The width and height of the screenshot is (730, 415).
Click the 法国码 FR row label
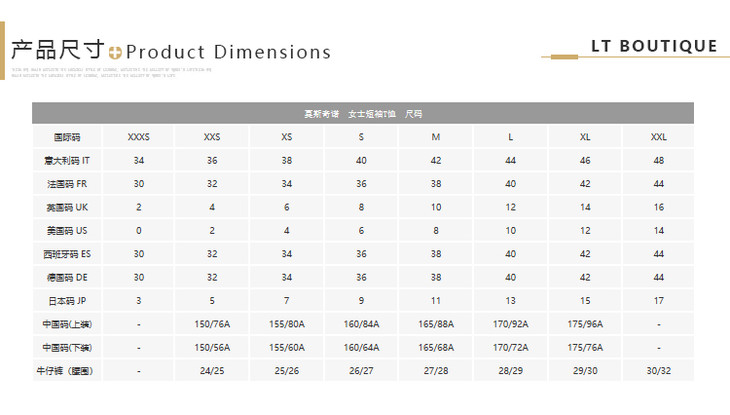click(x=67, y=184)
